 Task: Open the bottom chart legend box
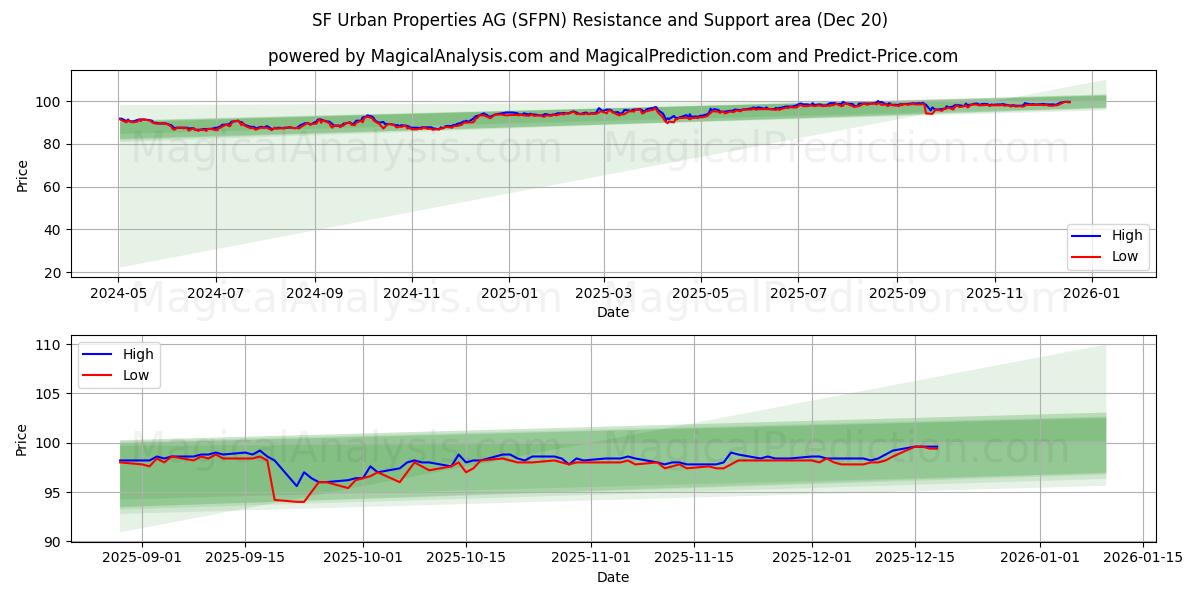[x=118, y=364]
